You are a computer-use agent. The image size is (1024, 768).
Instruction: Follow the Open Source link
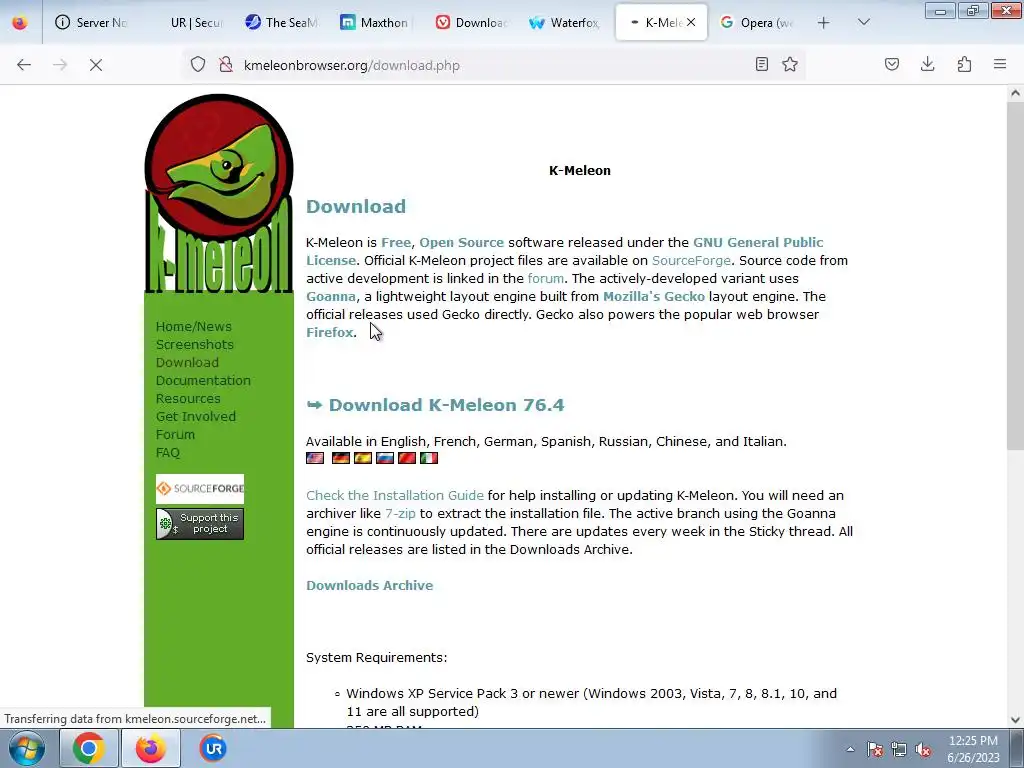pos(461,242)
